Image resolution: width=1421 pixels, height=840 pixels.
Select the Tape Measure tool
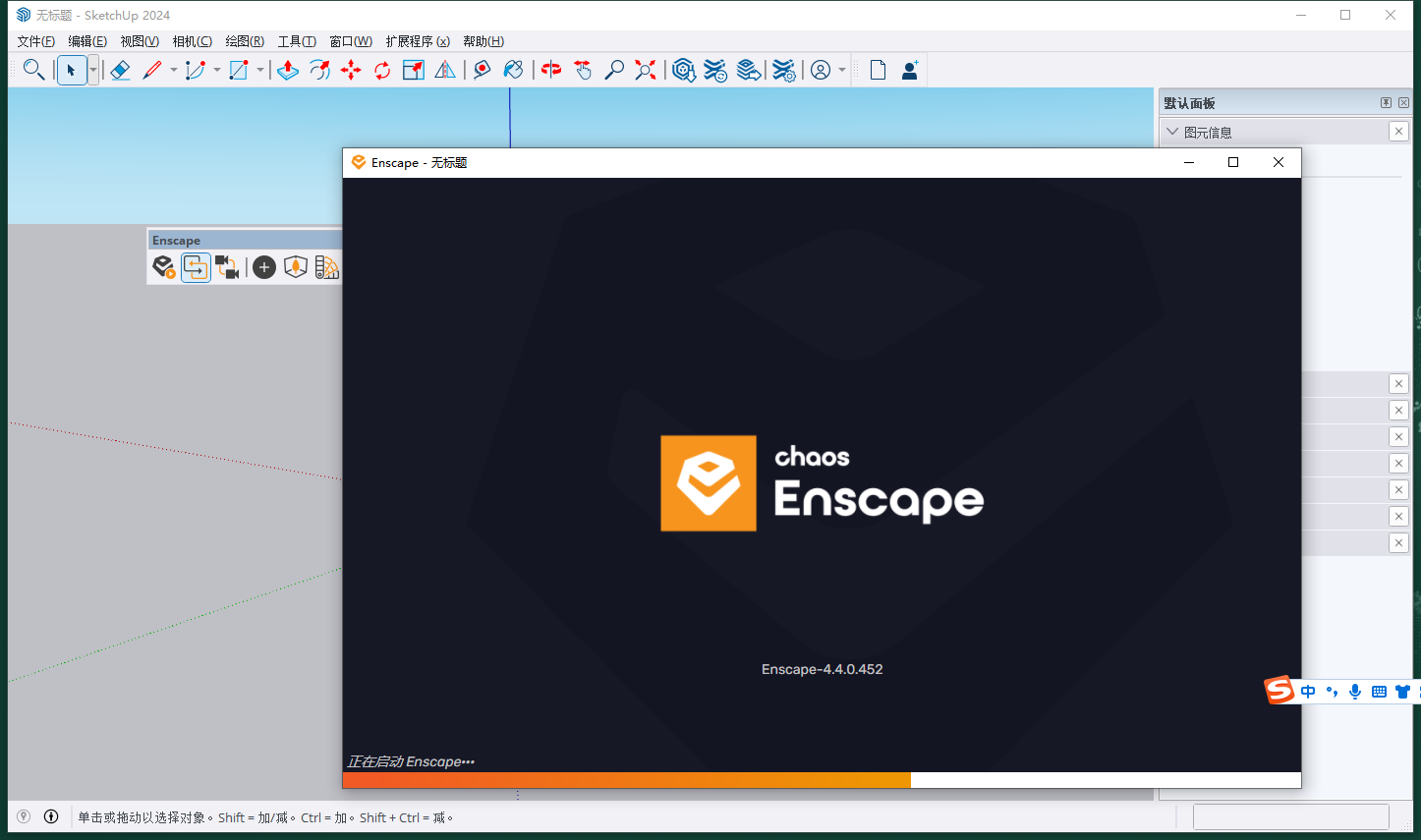coord(483,70)
